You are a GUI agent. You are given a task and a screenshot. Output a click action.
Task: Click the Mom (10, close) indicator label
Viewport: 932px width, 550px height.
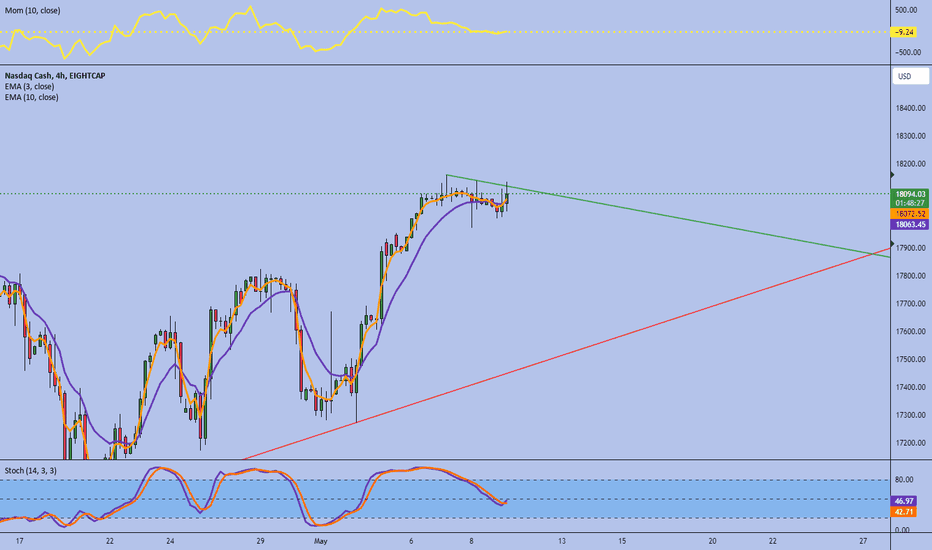click(x=32, y=11)
